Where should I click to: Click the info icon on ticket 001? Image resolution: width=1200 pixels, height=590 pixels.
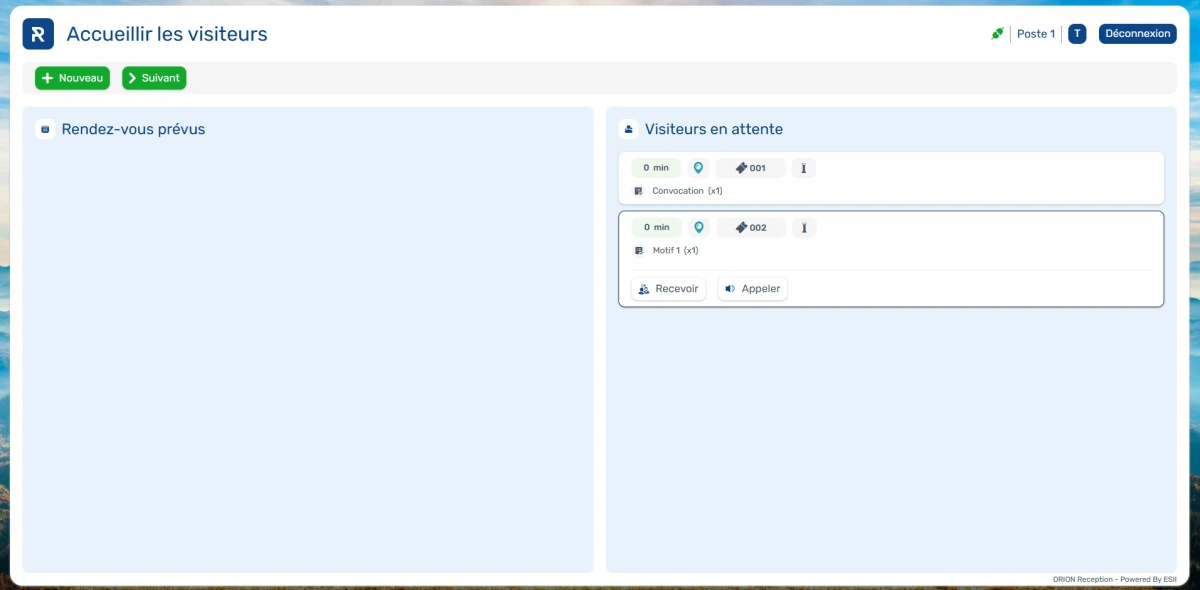pos(804,168)
